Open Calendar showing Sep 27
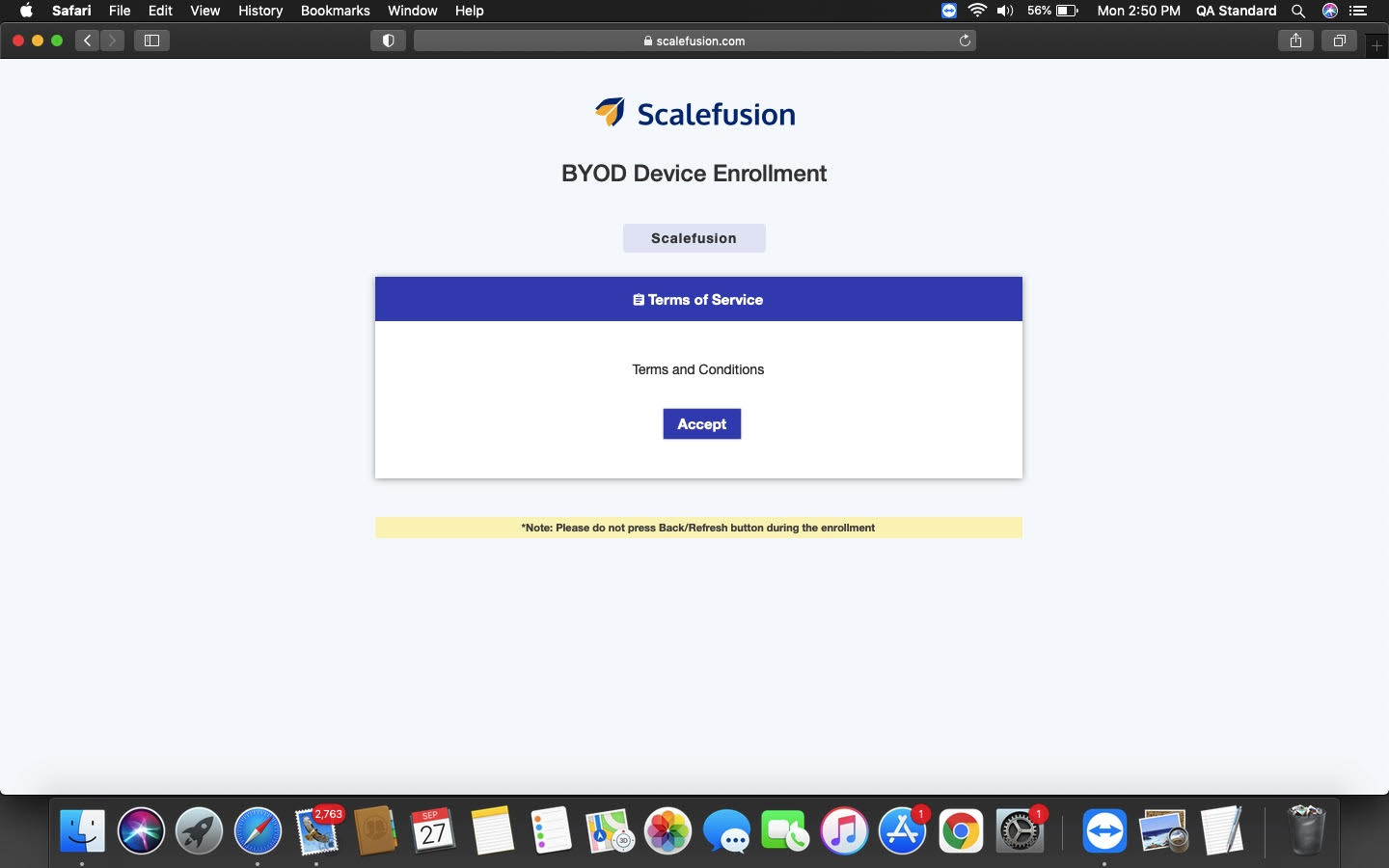1389x868 pixels. tap(433, 830)
